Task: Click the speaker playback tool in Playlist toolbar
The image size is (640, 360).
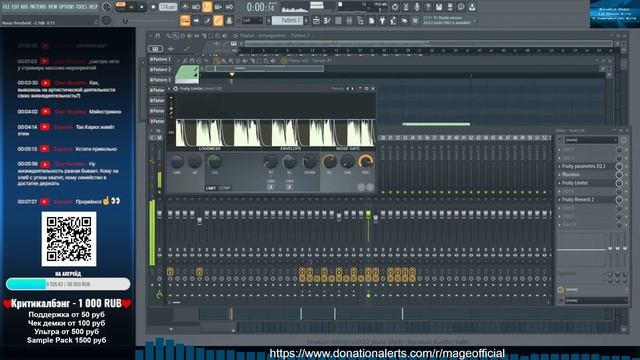Action: pos(224,36)
